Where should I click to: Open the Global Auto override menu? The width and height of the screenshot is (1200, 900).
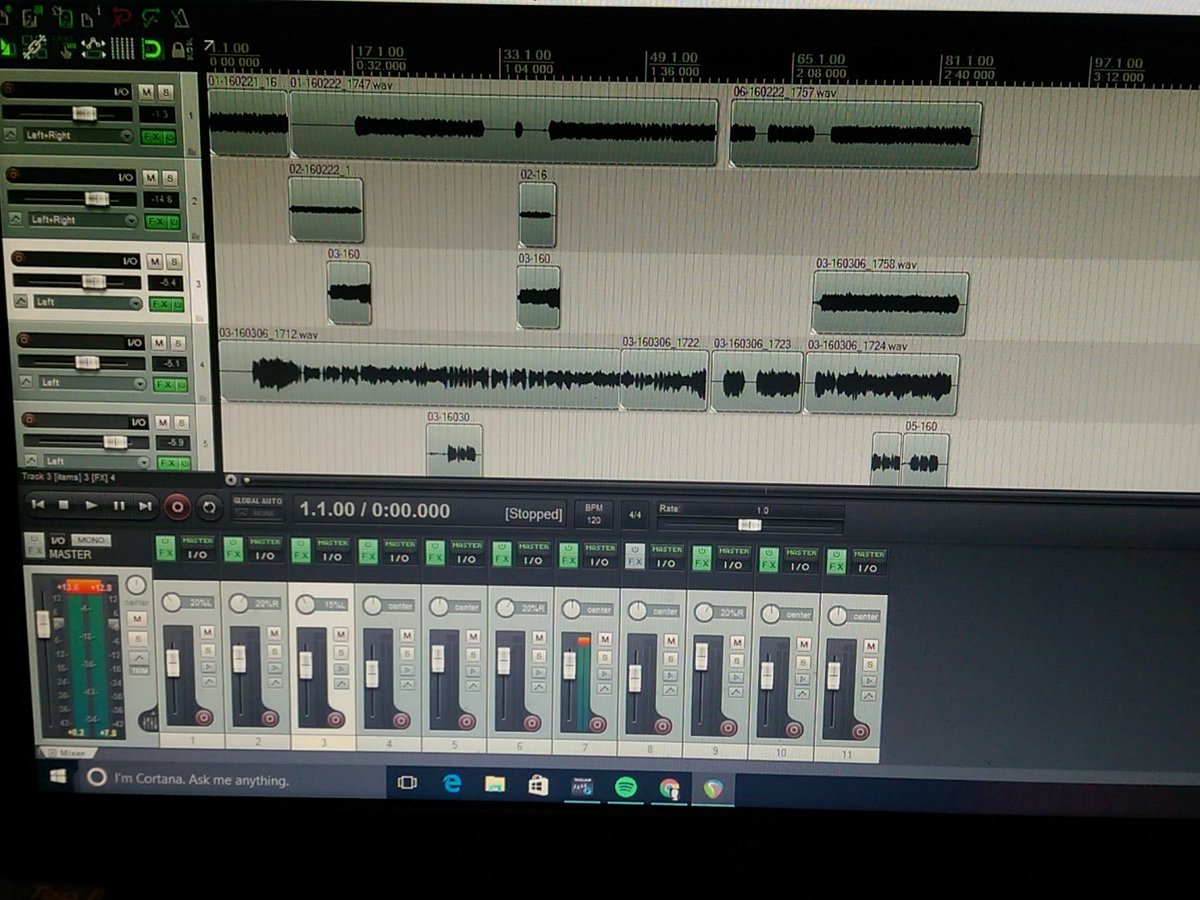(x=257, y=507)
